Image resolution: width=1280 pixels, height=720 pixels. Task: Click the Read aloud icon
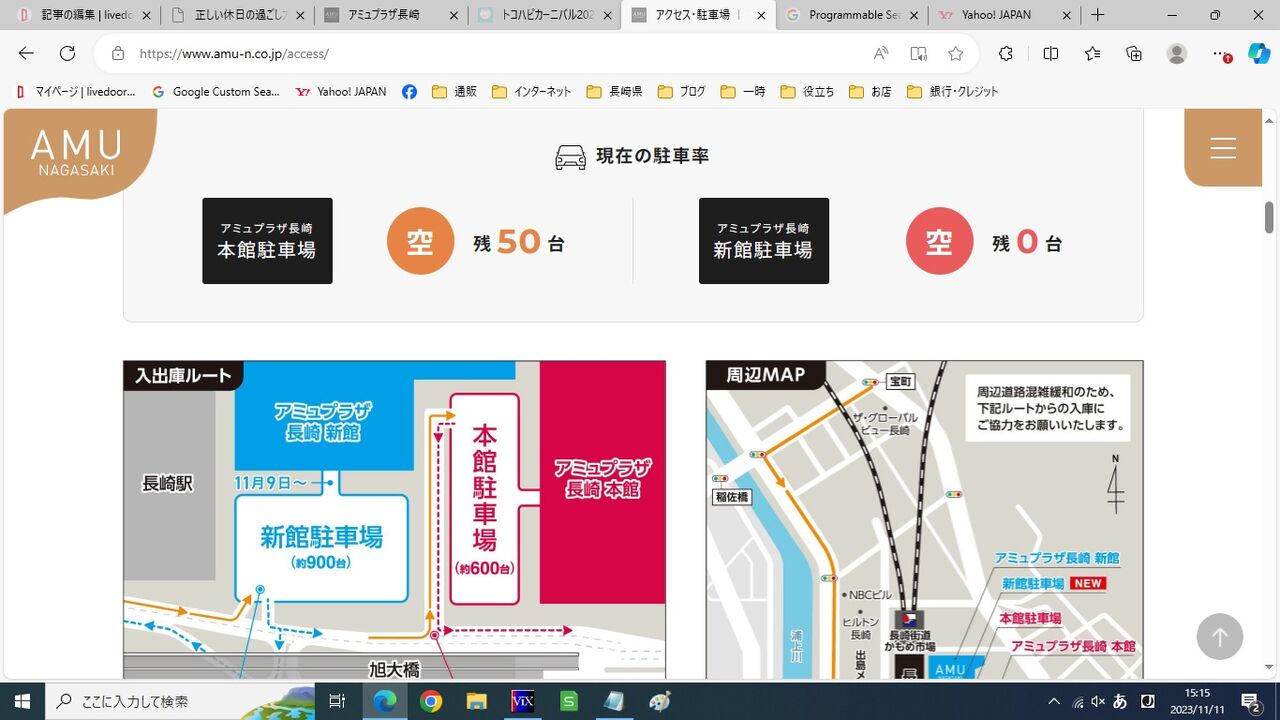881,54
